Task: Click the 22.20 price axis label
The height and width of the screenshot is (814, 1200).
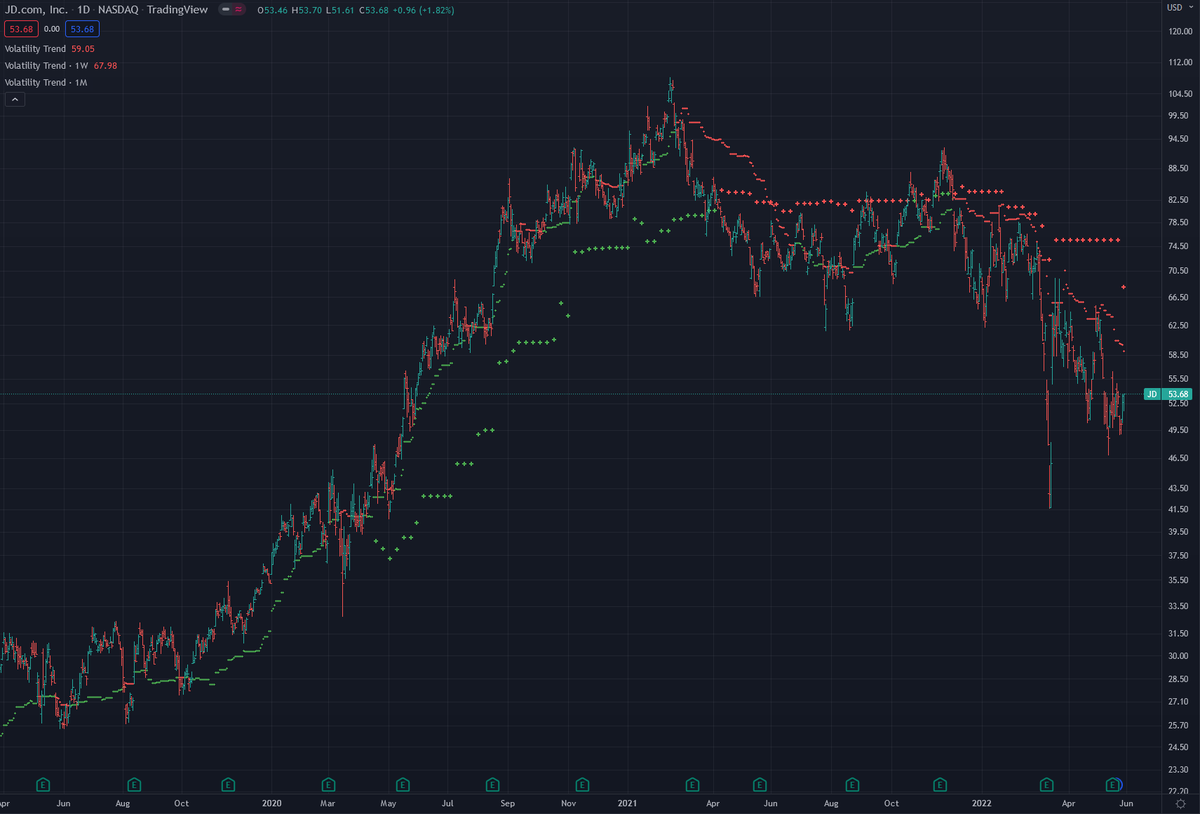Action: click(1178, 791)
